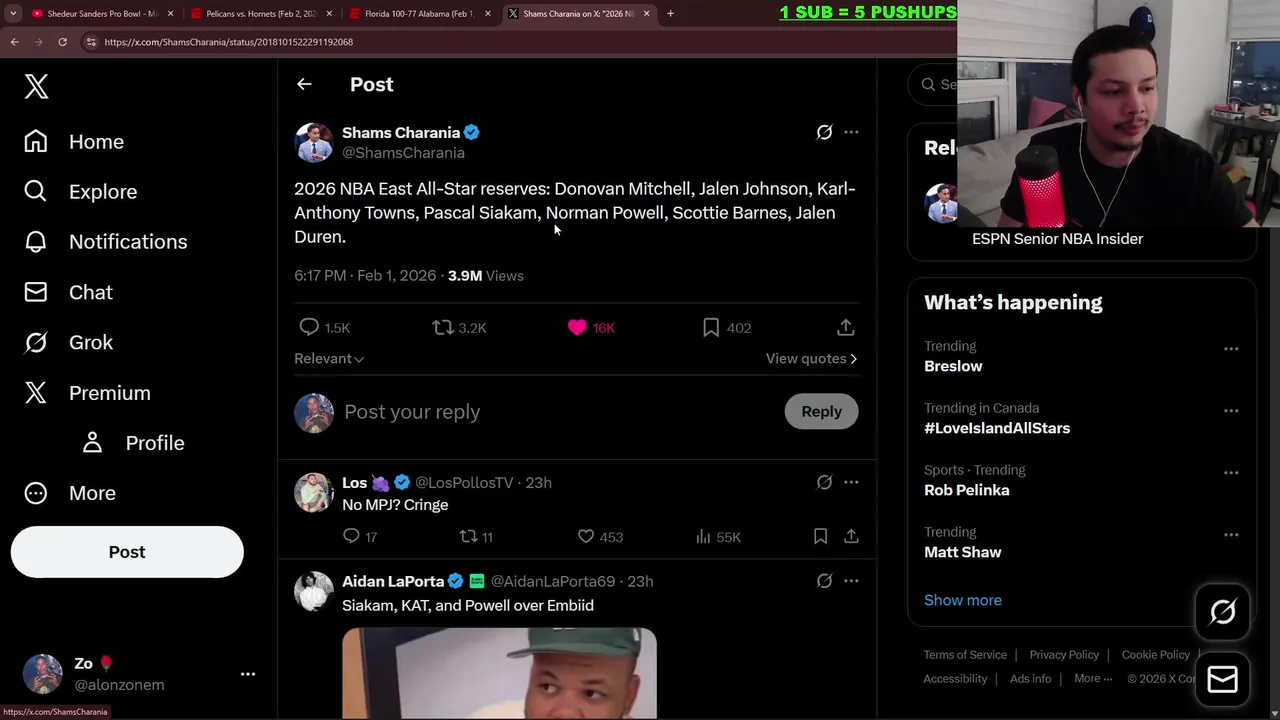The image size is (1280, 720).
Task: Open Aidan LaPorta reply avatar
Action: click(x=313, y=591)
